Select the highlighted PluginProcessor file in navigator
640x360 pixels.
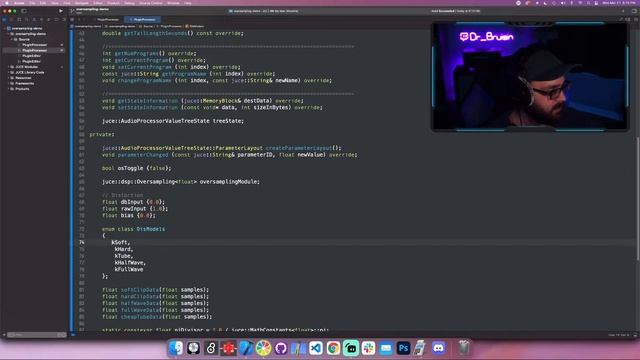coord(34,50)
